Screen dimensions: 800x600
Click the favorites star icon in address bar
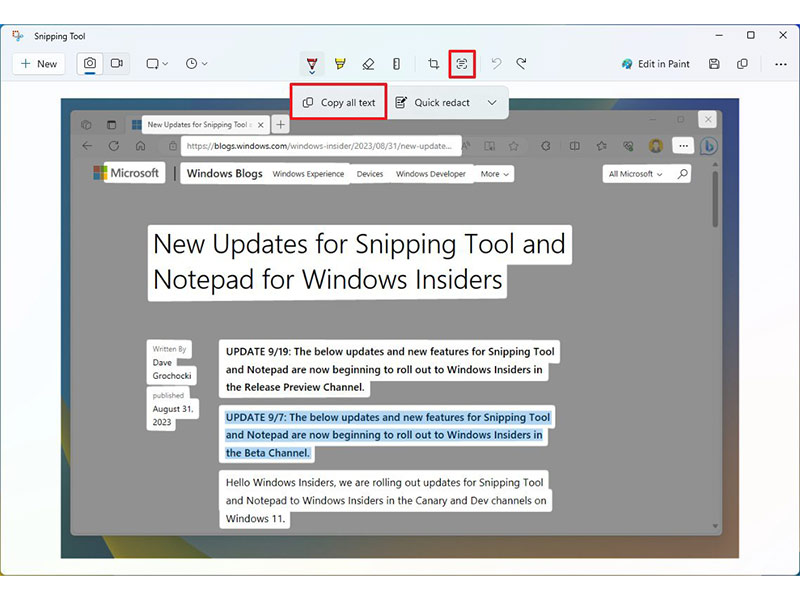513,146
